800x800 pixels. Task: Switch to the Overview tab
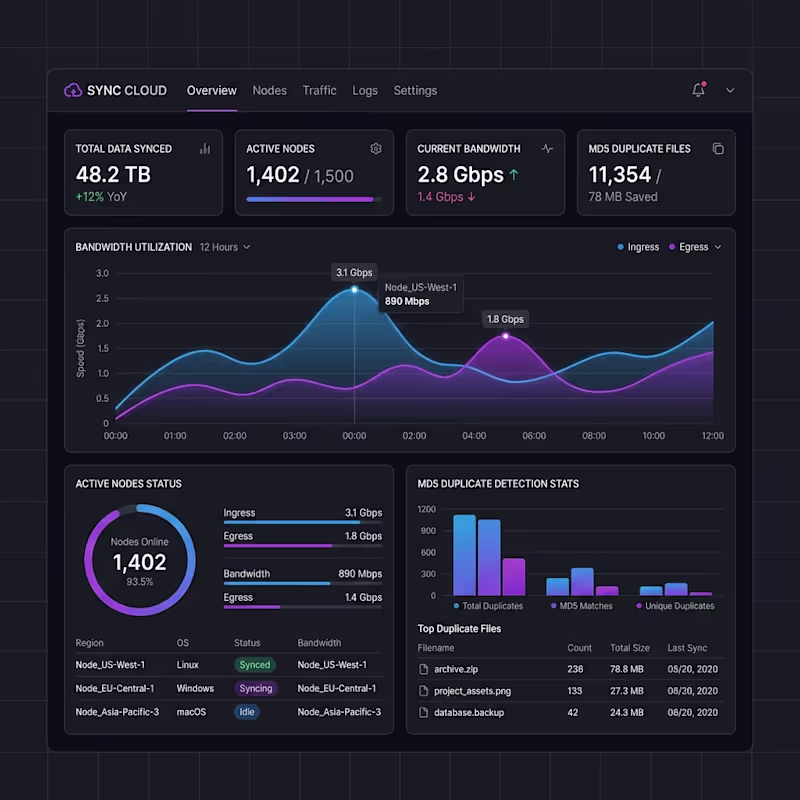[212, 90]
